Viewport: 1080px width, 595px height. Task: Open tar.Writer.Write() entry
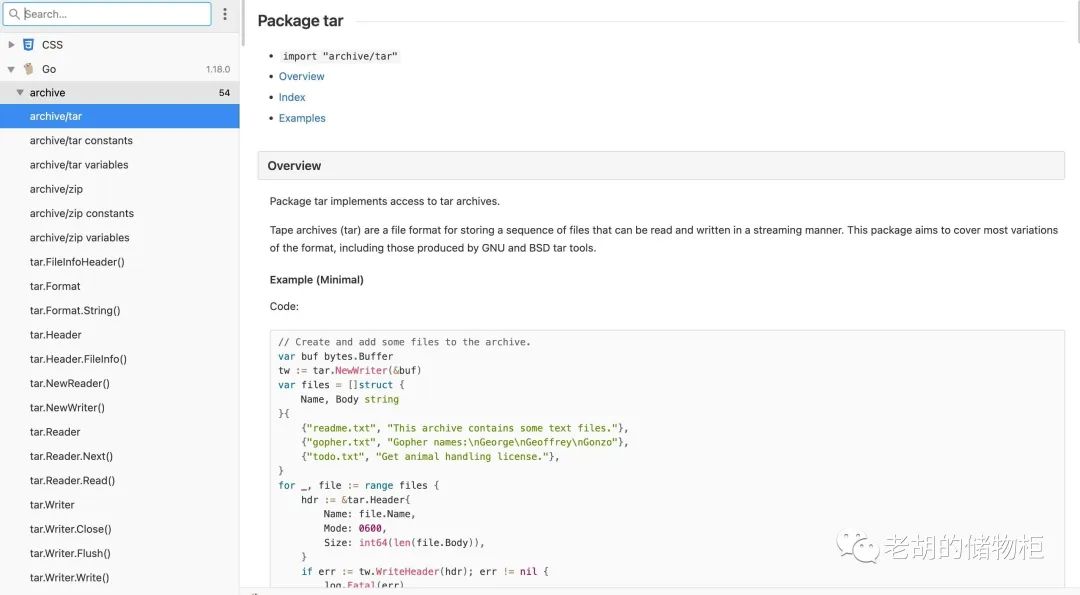(x=120, y=578)
